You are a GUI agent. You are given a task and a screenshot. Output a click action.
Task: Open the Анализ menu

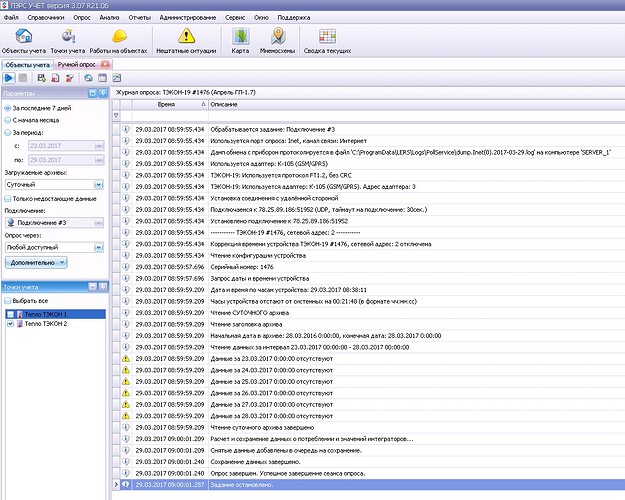[x=110, y=18]
